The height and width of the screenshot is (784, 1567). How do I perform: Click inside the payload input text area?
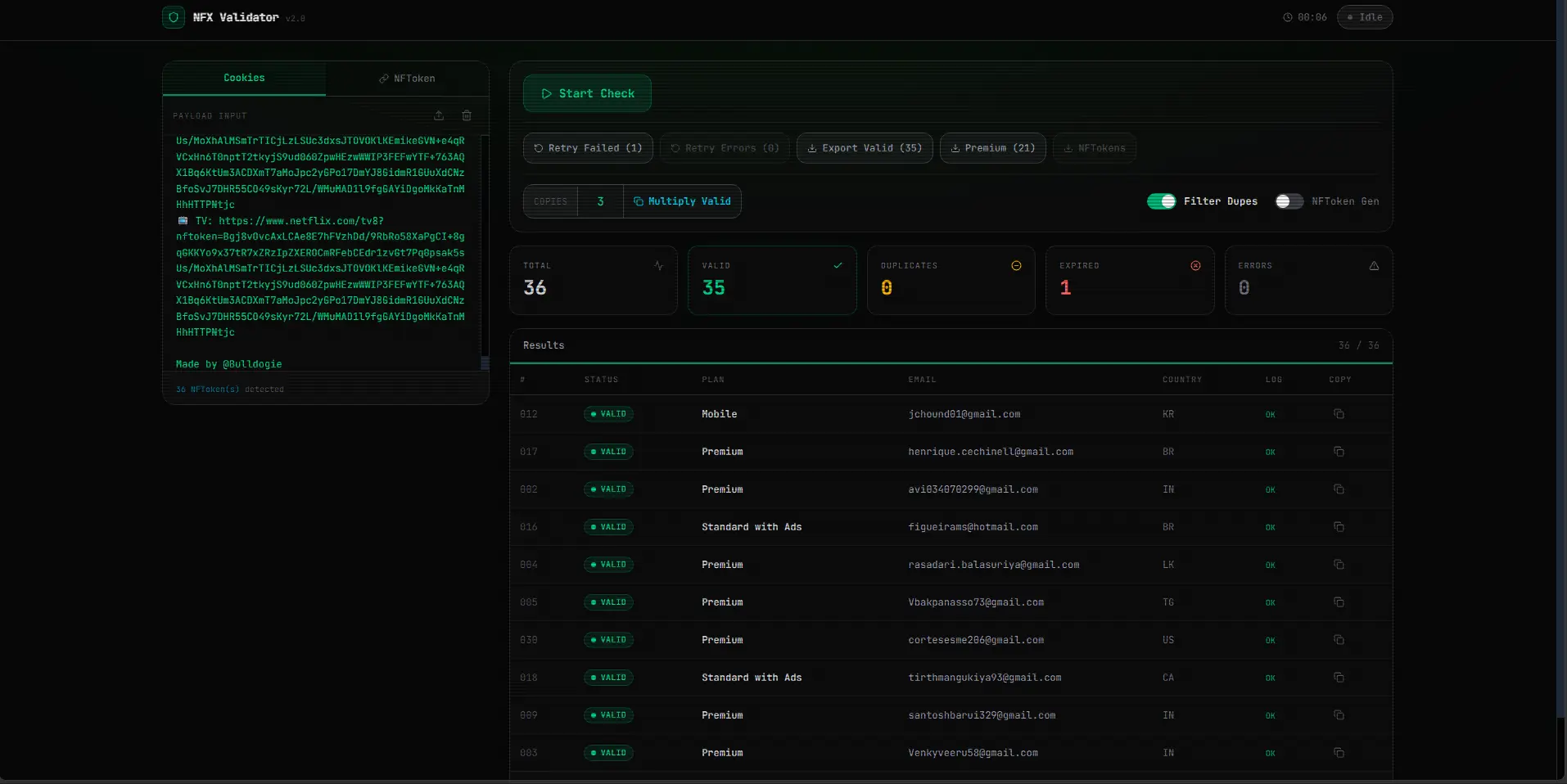[x=321, y=252]
